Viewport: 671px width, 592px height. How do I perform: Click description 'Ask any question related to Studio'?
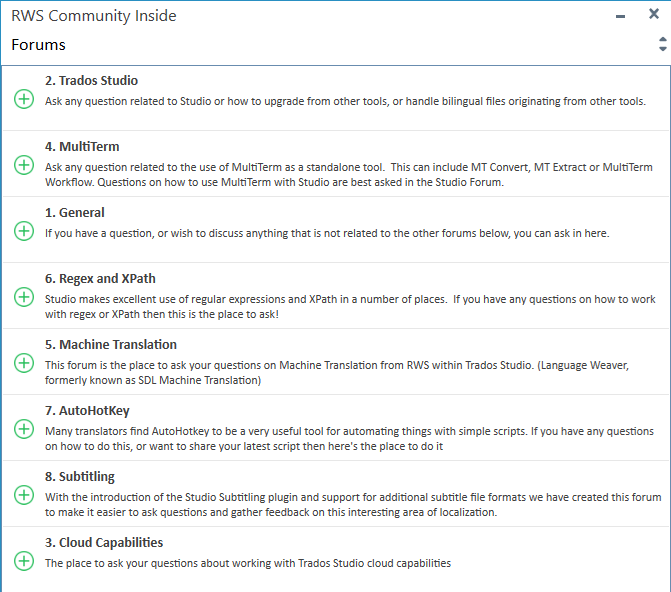point(345,101)
